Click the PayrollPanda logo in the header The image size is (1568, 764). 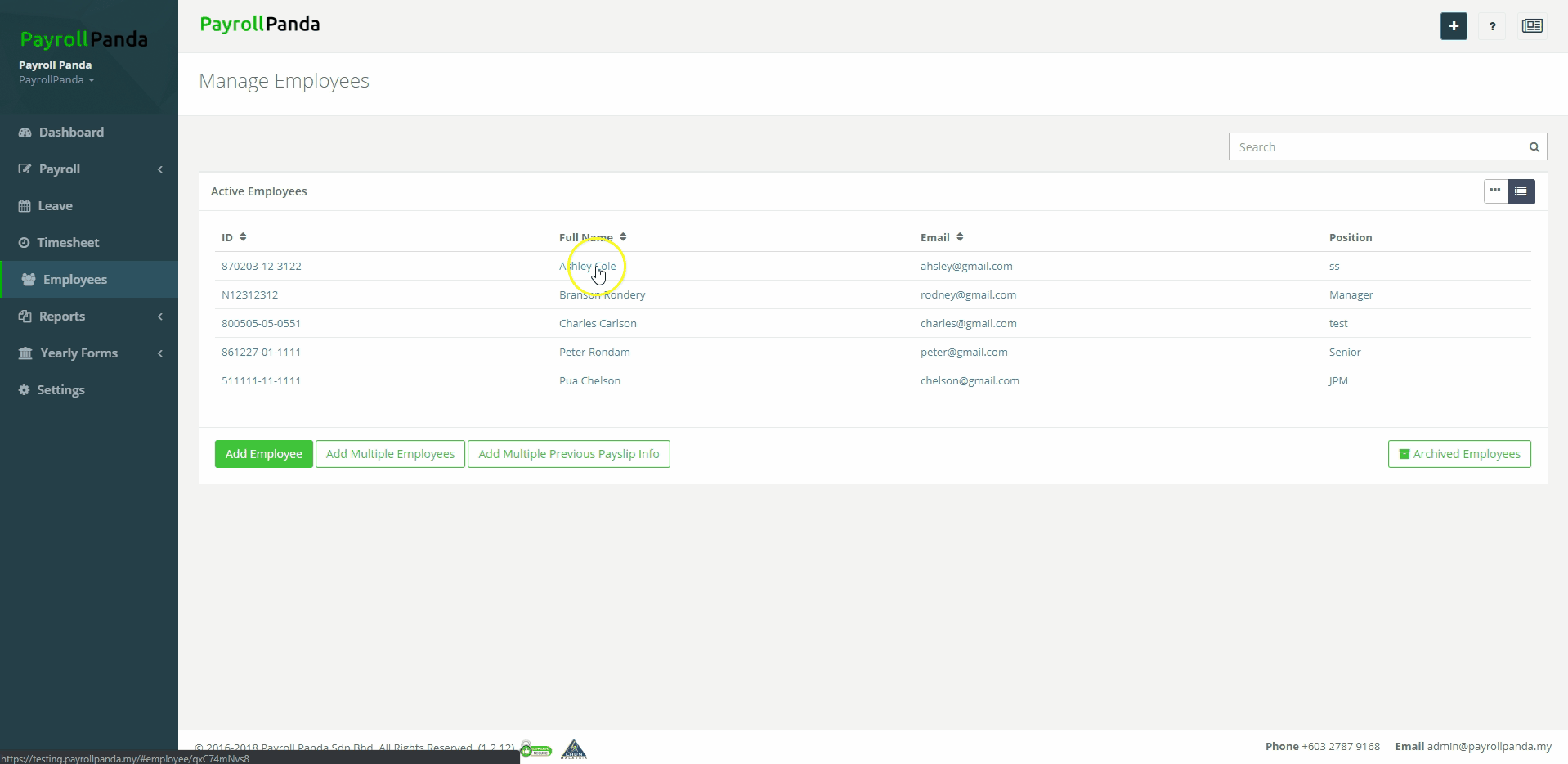pyautogui.click(x=260, y=25)
